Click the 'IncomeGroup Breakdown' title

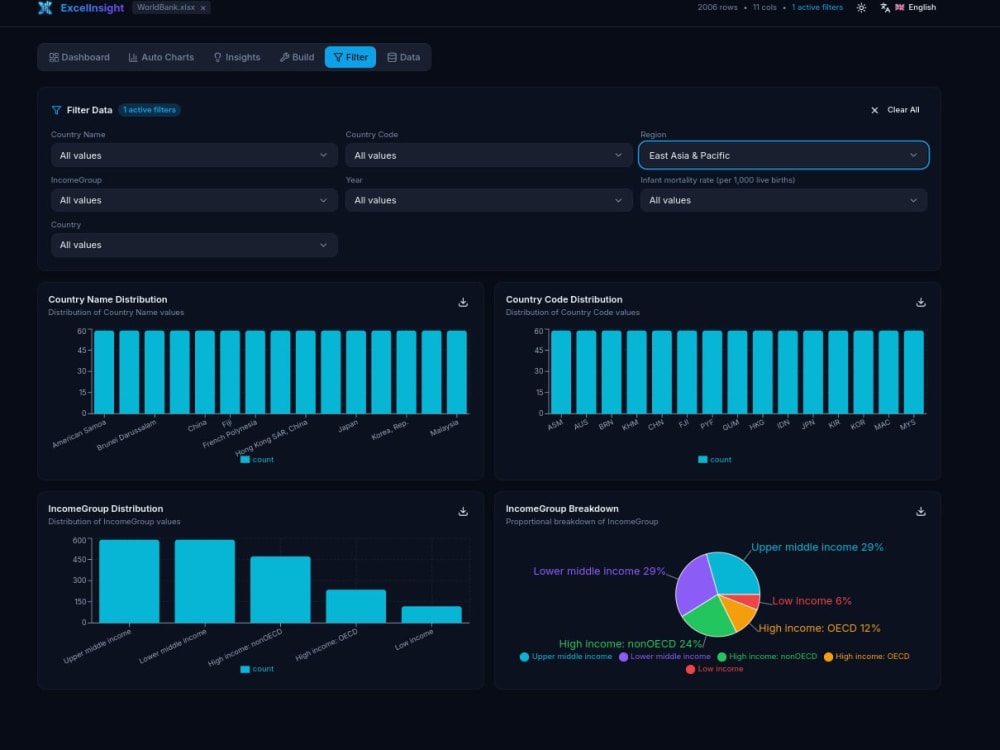(562, 508)
